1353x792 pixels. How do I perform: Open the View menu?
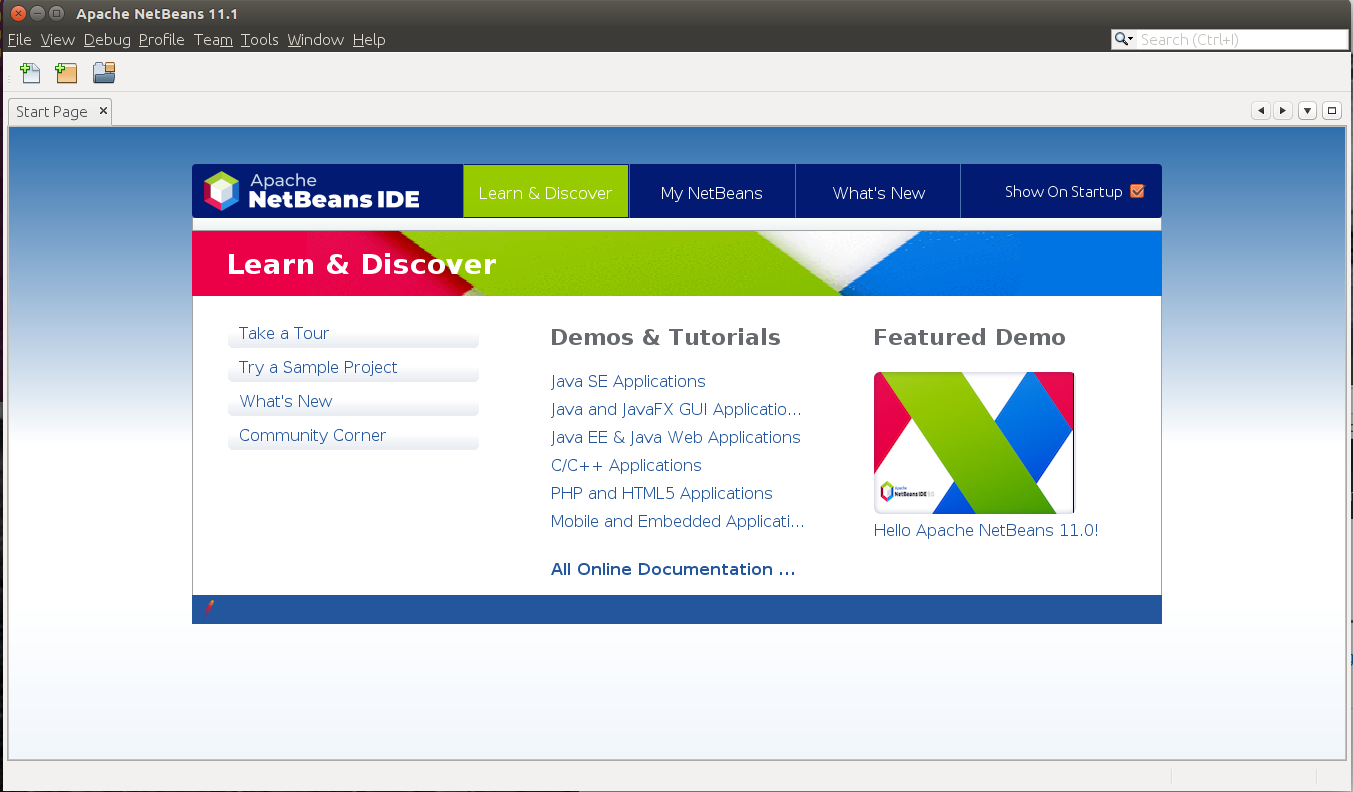(x=58, y=40)
